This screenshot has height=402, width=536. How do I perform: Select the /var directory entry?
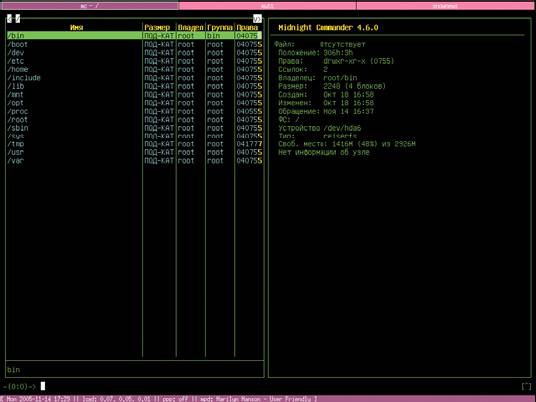(134, 161)
